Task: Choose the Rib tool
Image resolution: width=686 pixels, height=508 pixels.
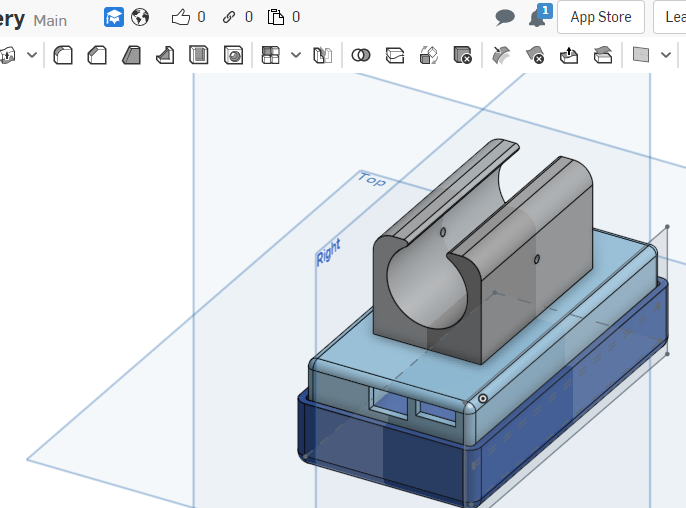Action: pos(165,55)
